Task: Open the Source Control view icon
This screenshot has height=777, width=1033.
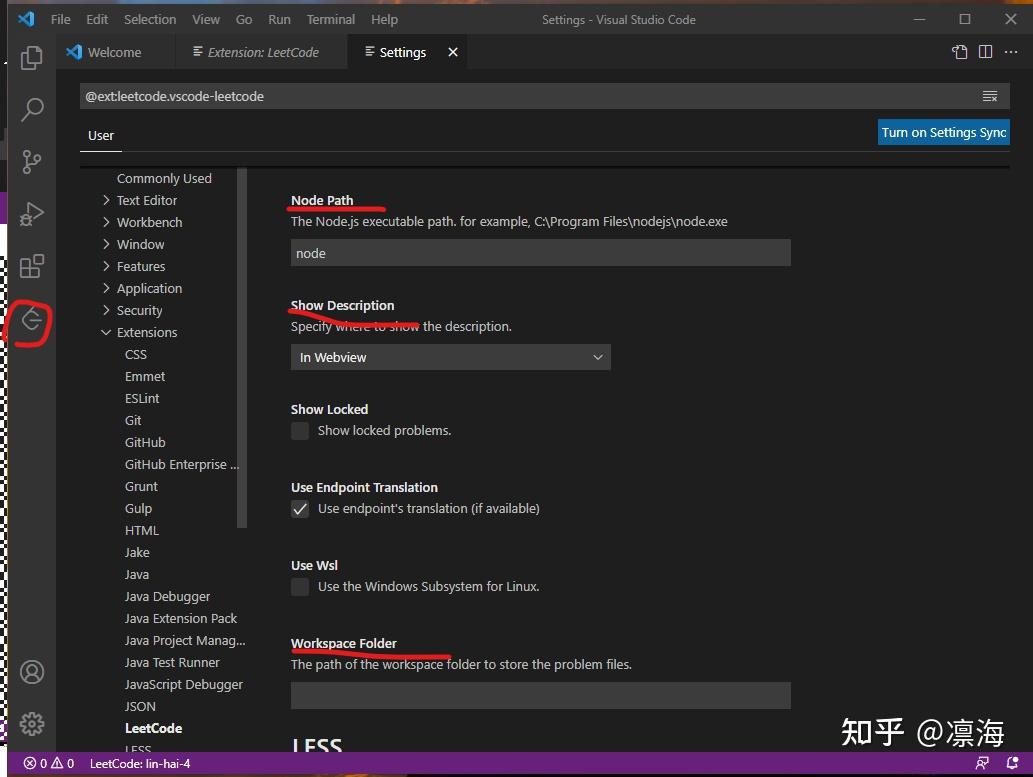Action: tap(32, 161)
